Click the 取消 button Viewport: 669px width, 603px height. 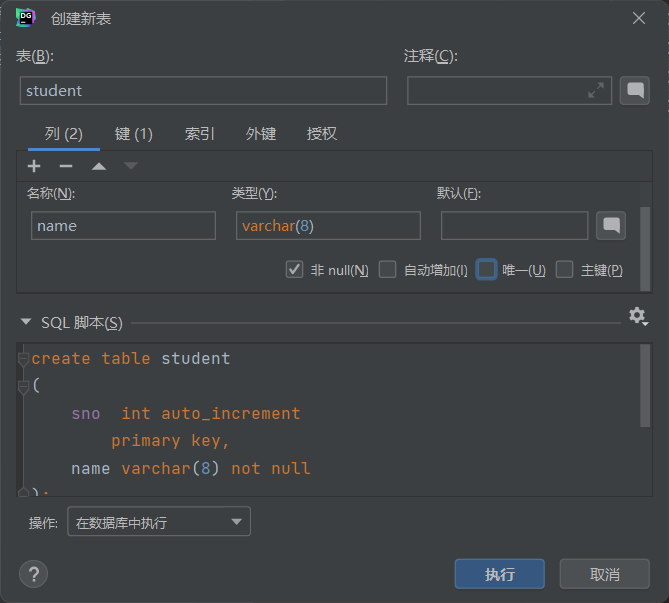[x=604, y=574]
